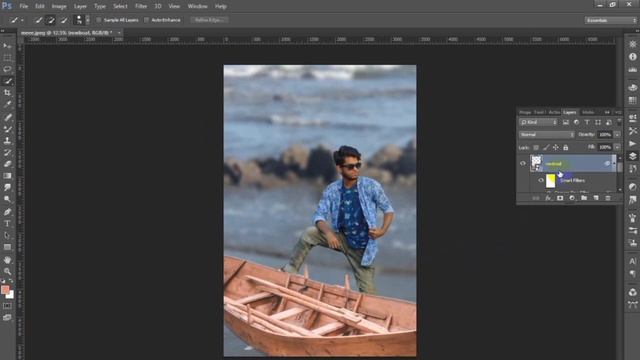Screen dimensions: 640x360
Task: Toggle type layer filter T icon
Action: (587, 122)
